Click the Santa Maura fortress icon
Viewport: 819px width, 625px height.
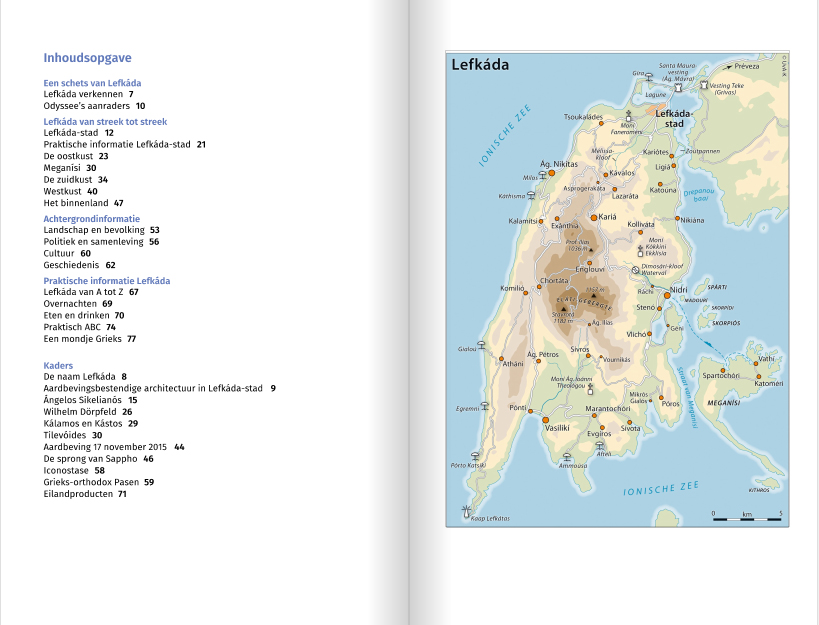[x=678, y=87]
